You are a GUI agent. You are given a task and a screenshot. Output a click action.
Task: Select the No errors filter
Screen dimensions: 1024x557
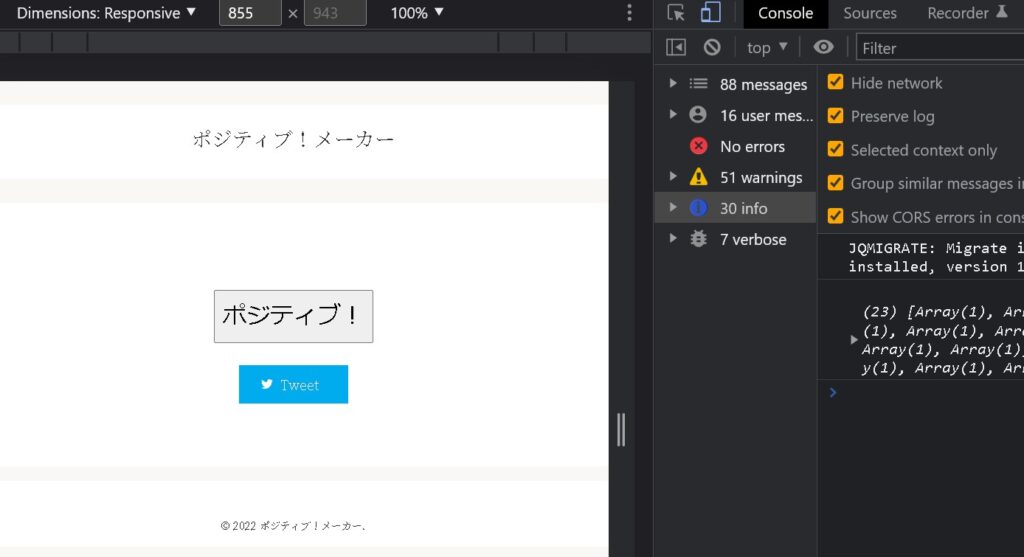pos(751,146)
